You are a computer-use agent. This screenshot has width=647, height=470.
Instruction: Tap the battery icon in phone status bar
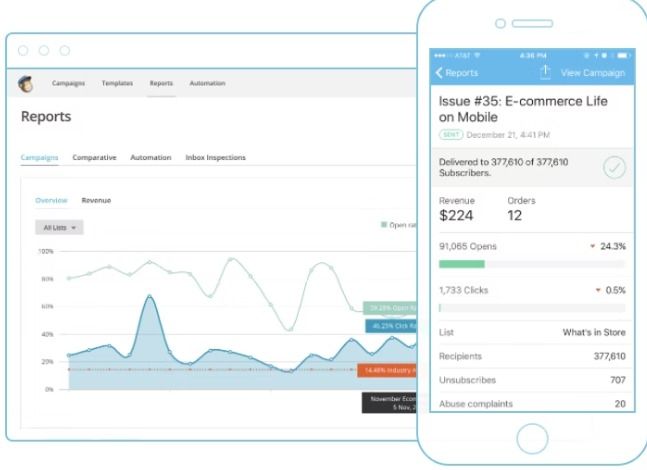point(623,55)
